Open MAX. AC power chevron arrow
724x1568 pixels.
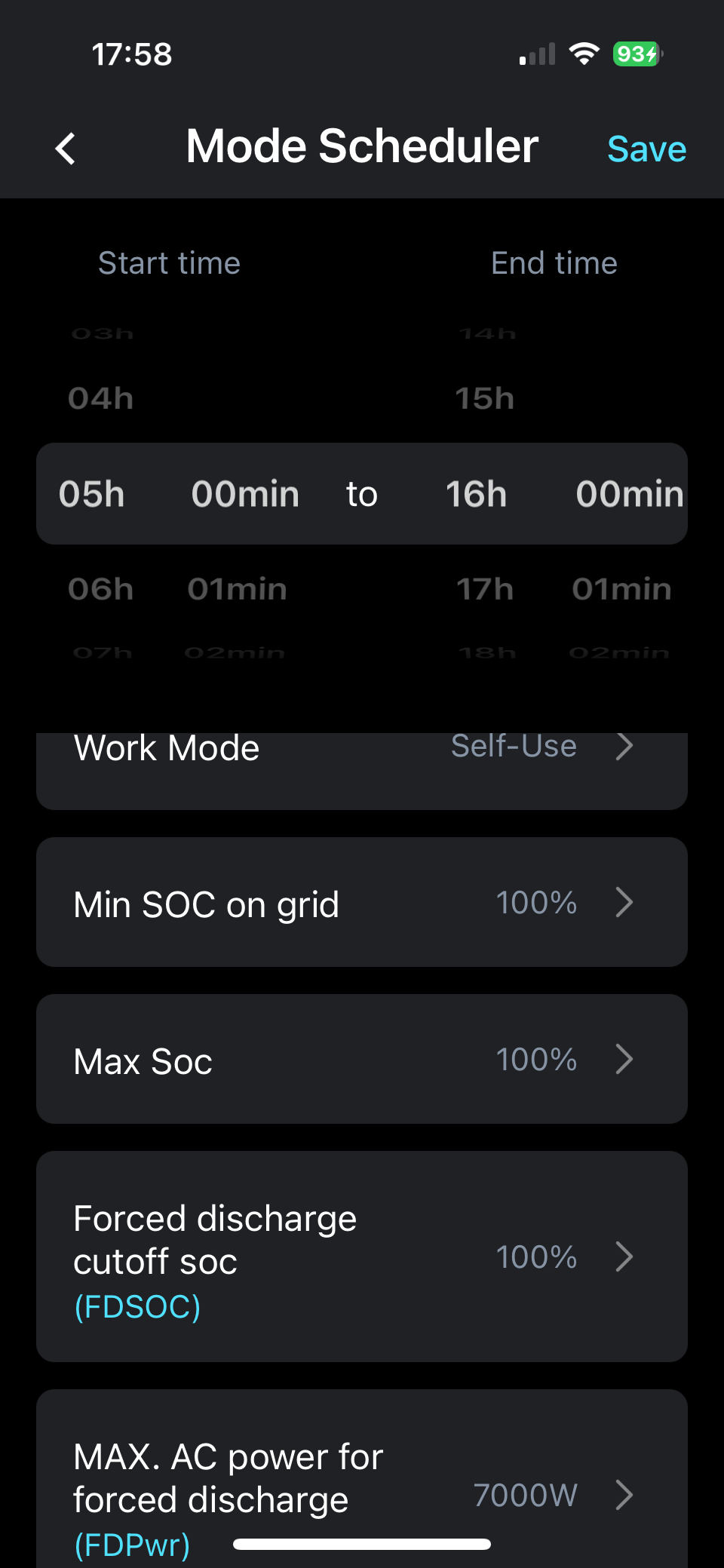click(624, 1495)
